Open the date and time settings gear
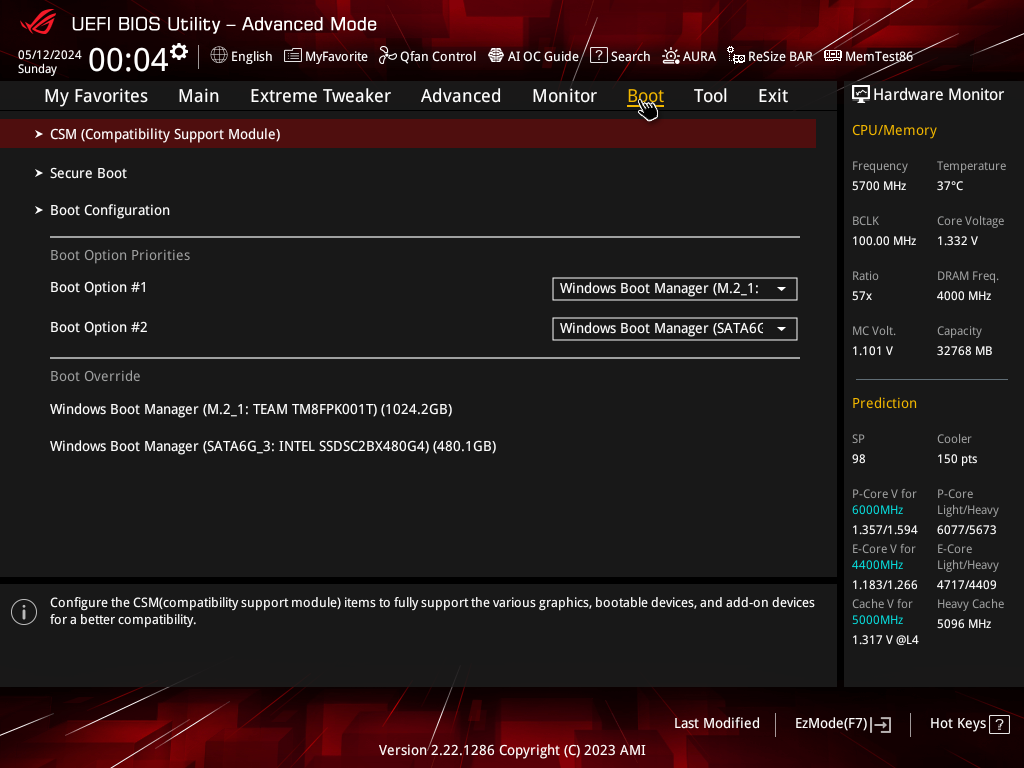This screenshot has height=768, width=1024. click(x=179, y=52)
